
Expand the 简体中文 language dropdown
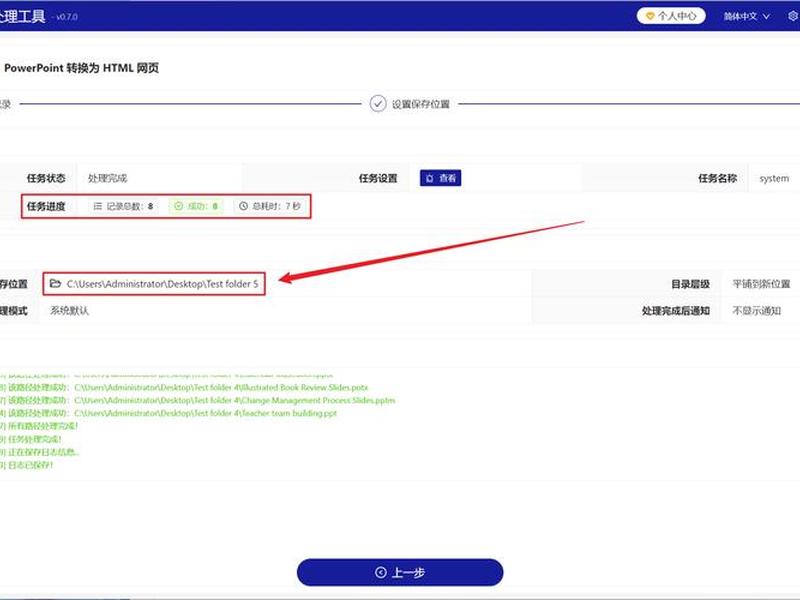point(746,16)
